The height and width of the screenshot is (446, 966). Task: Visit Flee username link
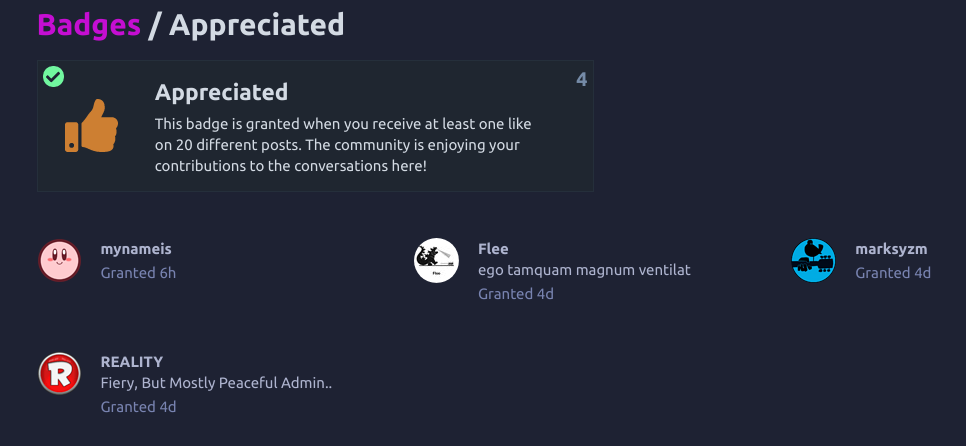tap(493, 249)
